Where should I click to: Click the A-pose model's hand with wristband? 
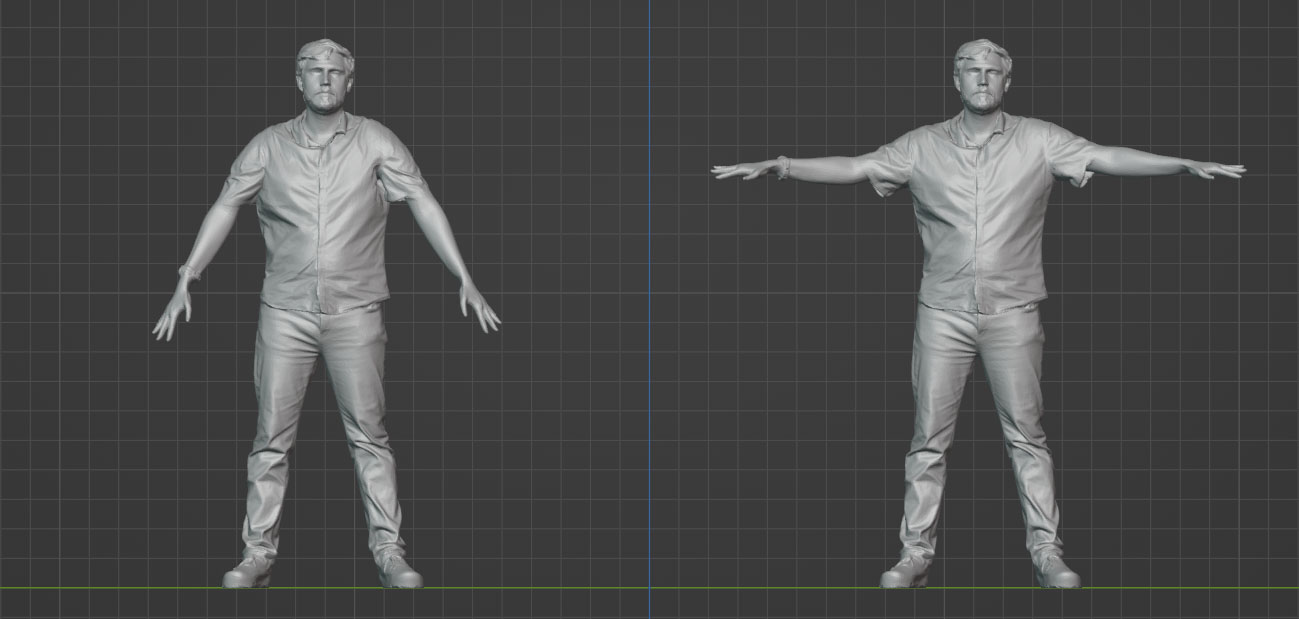[x=172, y=310]
